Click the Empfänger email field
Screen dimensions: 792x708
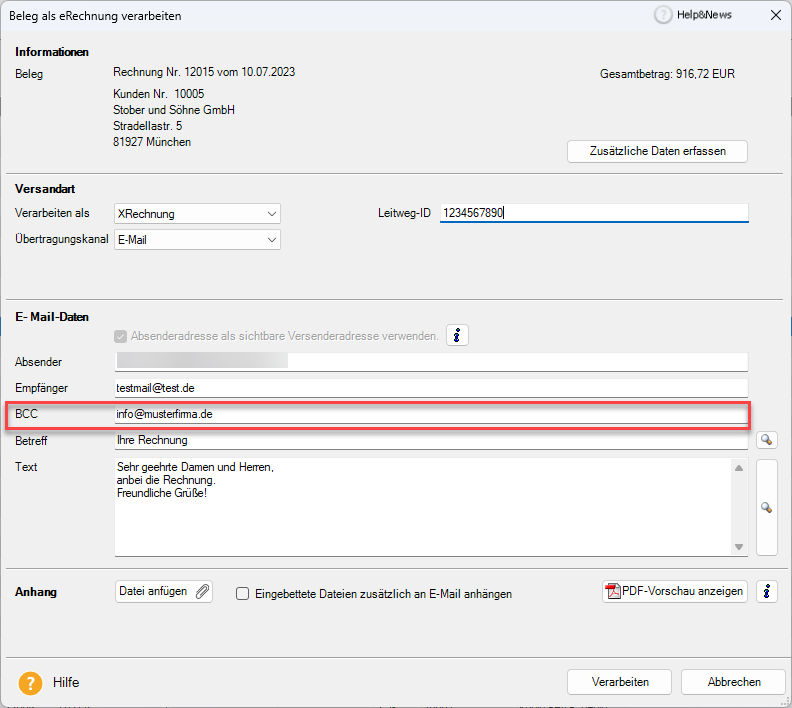(430, 388)
